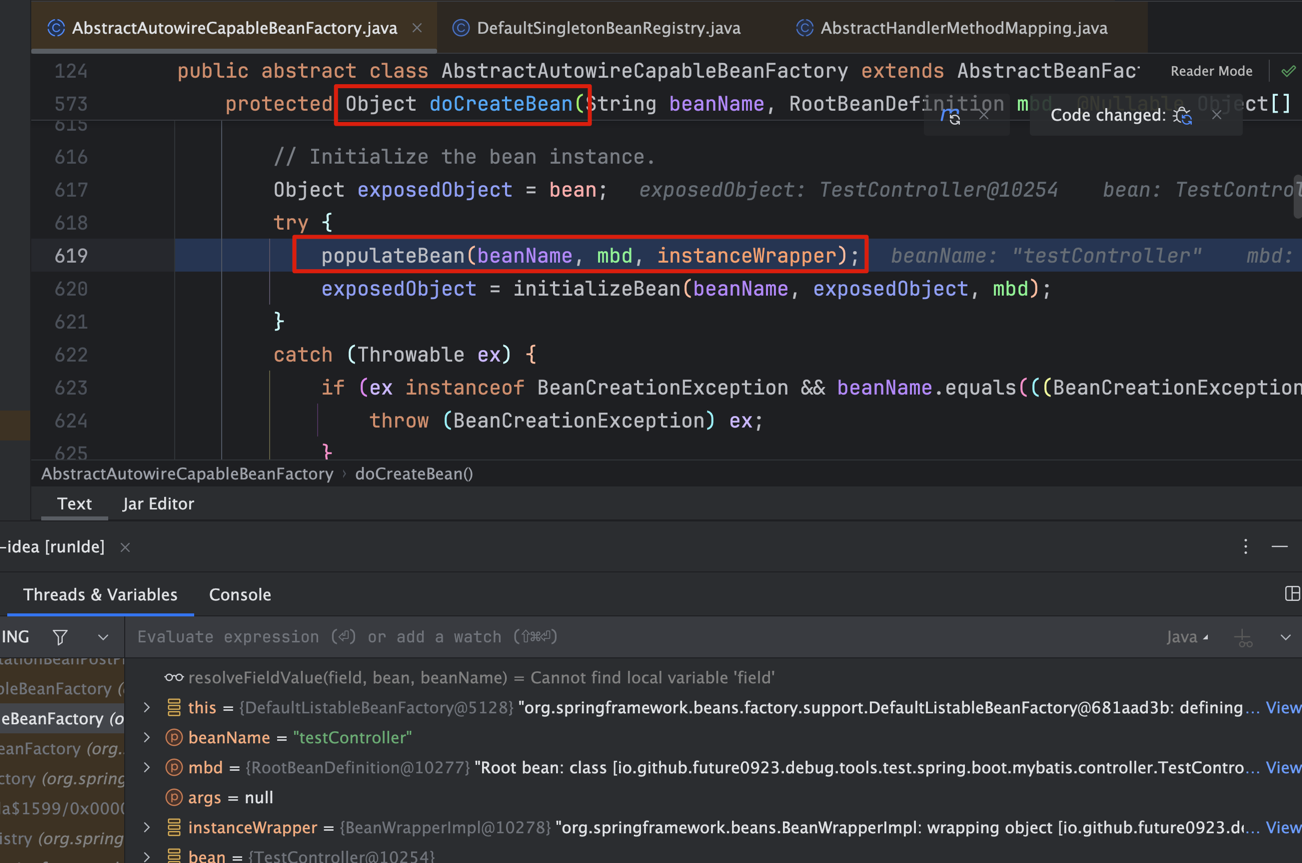Switch to the Console tab
Image resolution: width=1302 pixels, height=863 pixels.
[240, 595]
